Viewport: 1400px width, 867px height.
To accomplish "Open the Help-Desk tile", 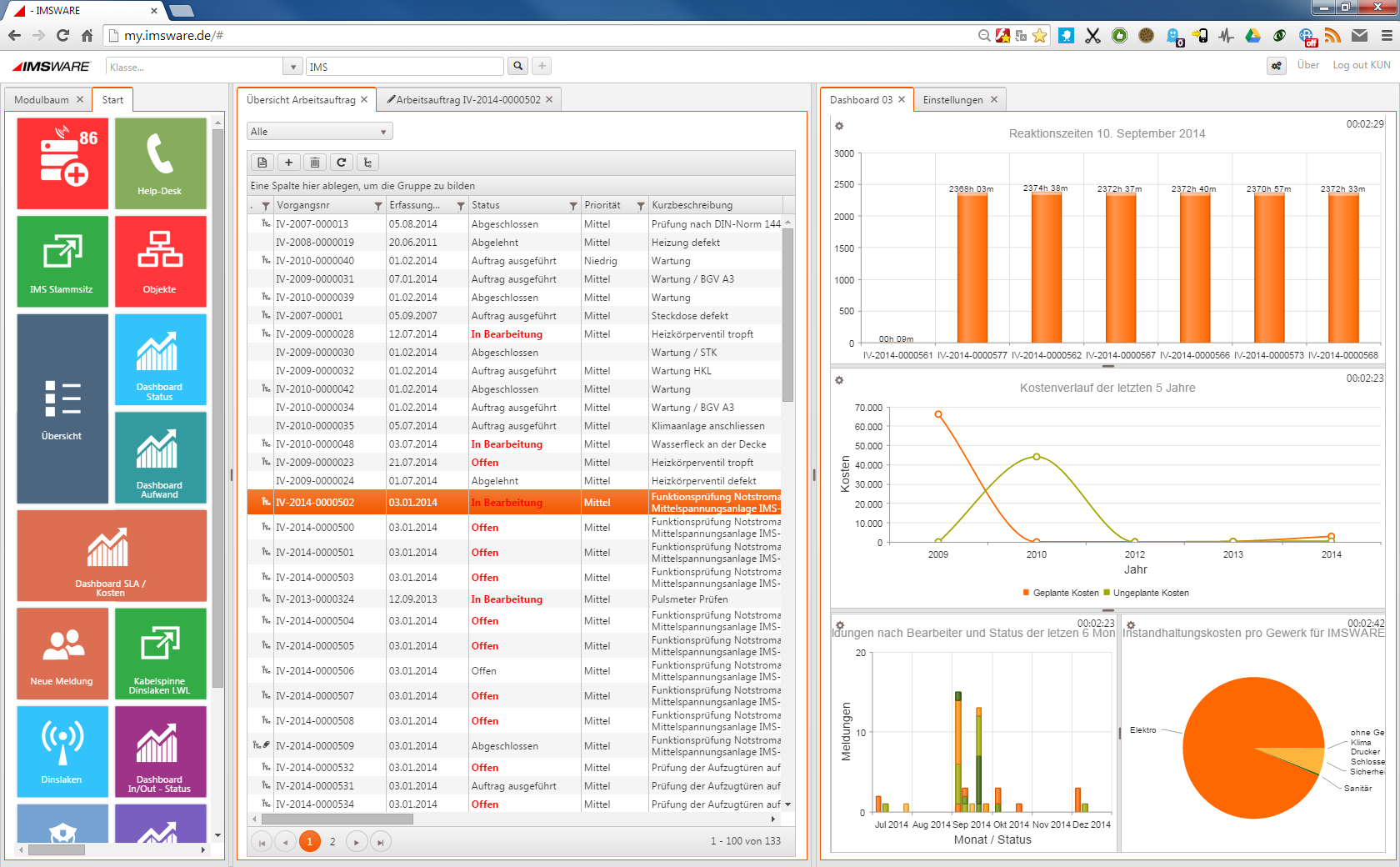I will click(x=160, y=163).
